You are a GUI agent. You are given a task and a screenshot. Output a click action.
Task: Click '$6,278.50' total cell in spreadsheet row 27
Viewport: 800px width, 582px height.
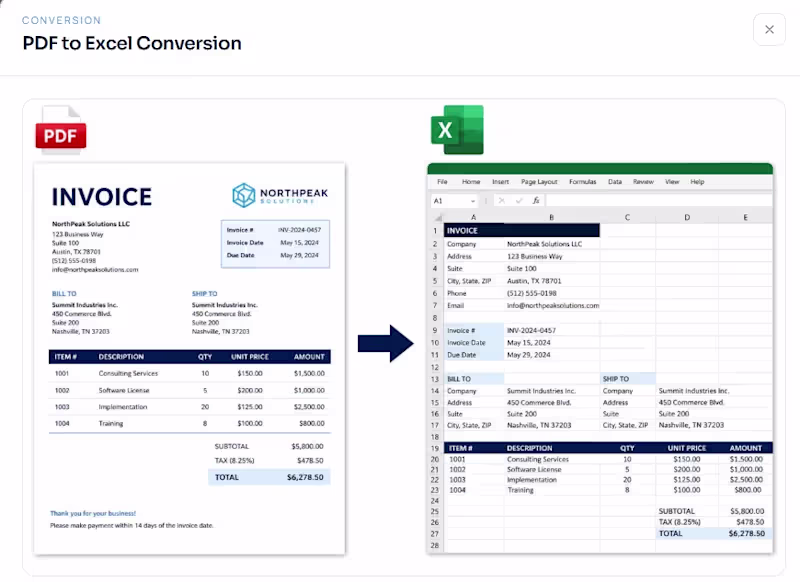(745, 534)
